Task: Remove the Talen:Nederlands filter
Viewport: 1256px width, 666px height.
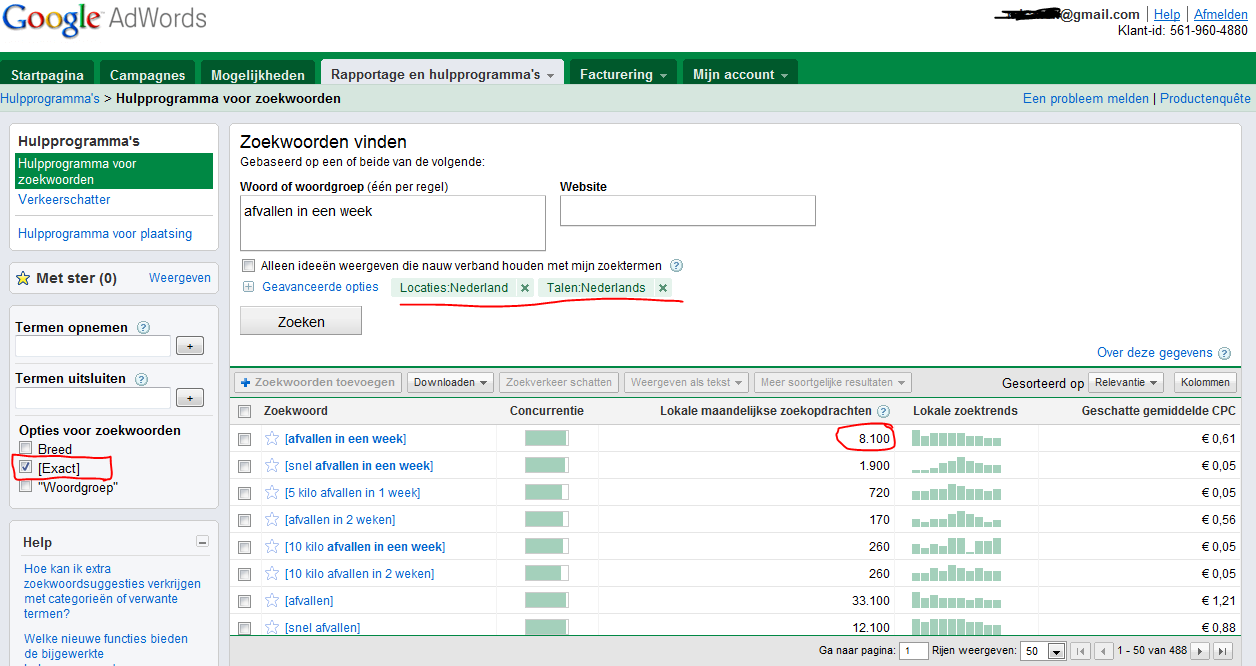Action: tap(662, 288)
